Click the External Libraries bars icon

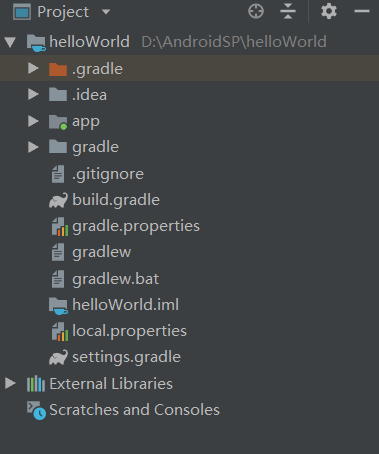pos(36,384)
